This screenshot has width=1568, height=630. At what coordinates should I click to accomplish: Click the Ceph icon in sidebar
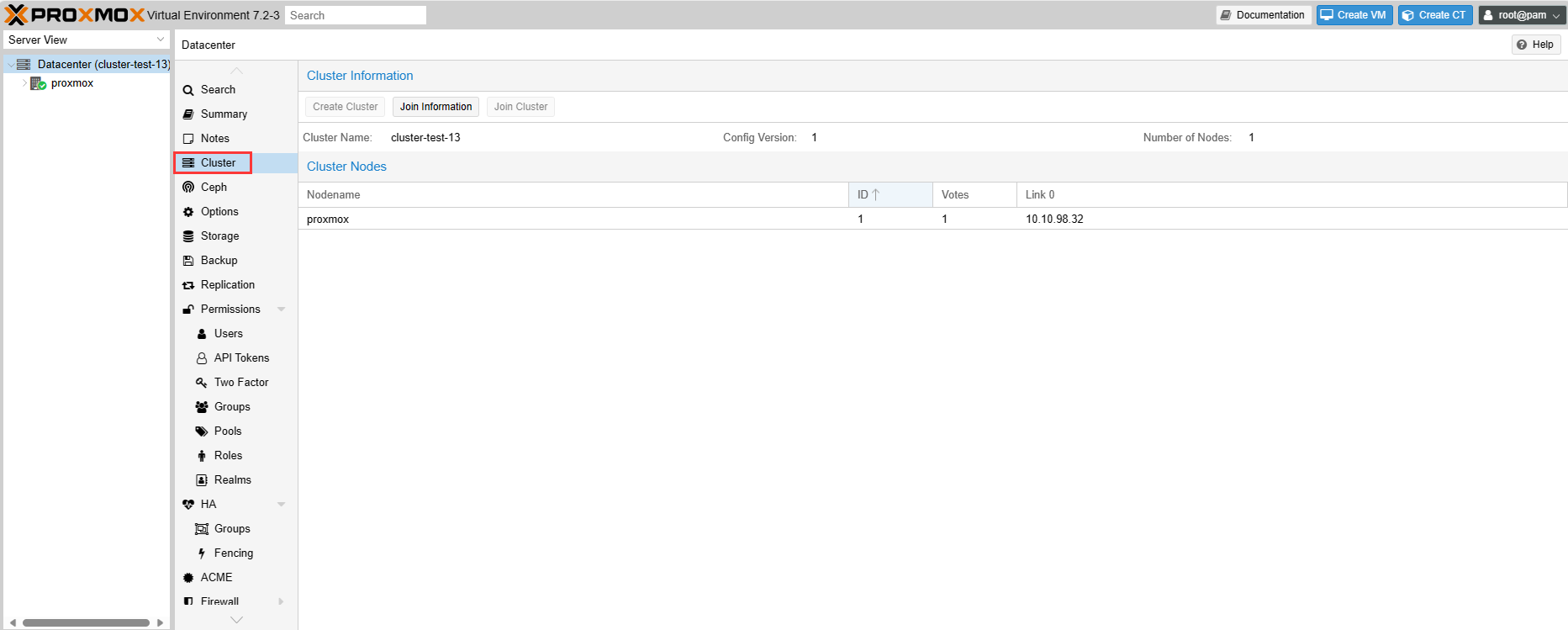pyautogui.click(x=188, y=188)
